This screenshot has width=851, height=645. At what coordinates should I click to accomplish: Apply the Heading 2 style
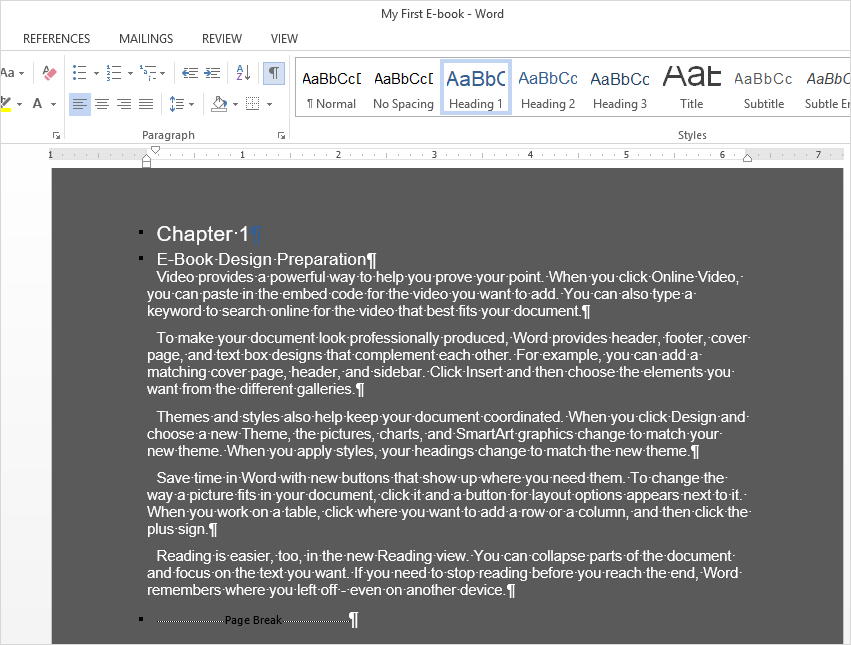coord(548,87)
